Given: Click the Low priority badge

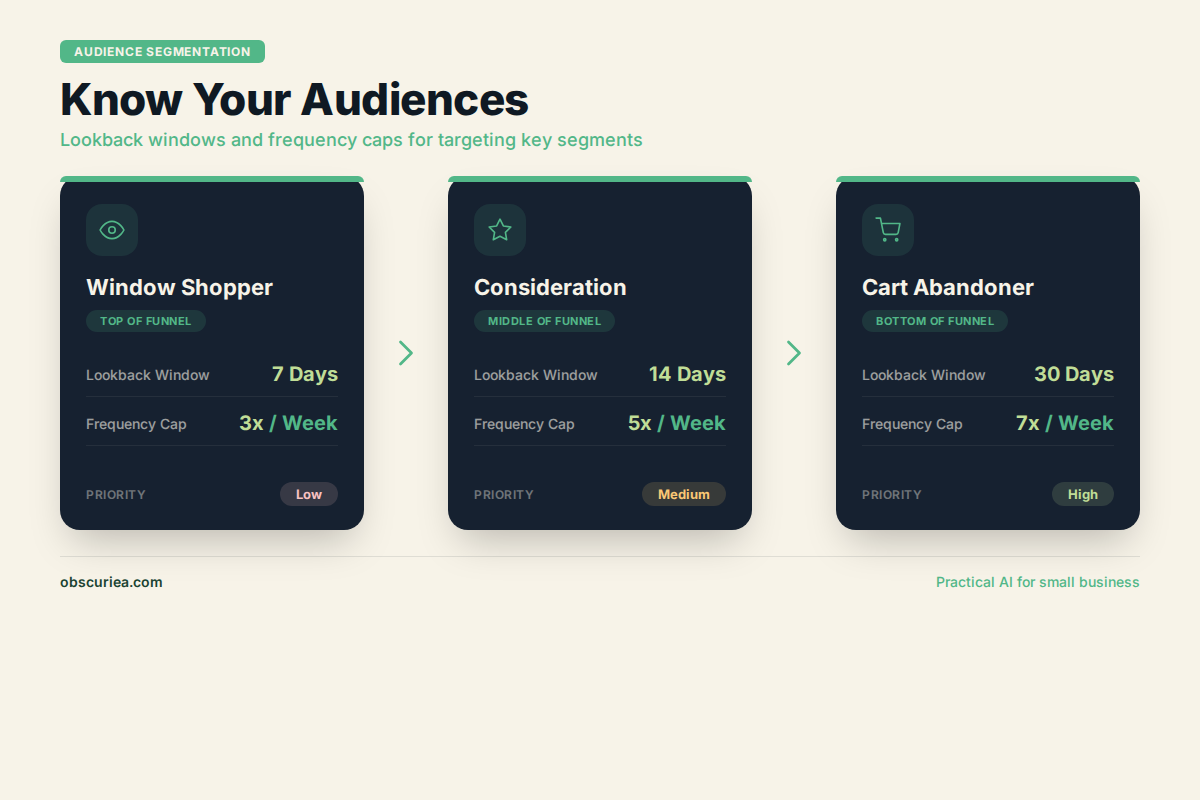Looking at the screenshot, I should [x=309, y=494].
